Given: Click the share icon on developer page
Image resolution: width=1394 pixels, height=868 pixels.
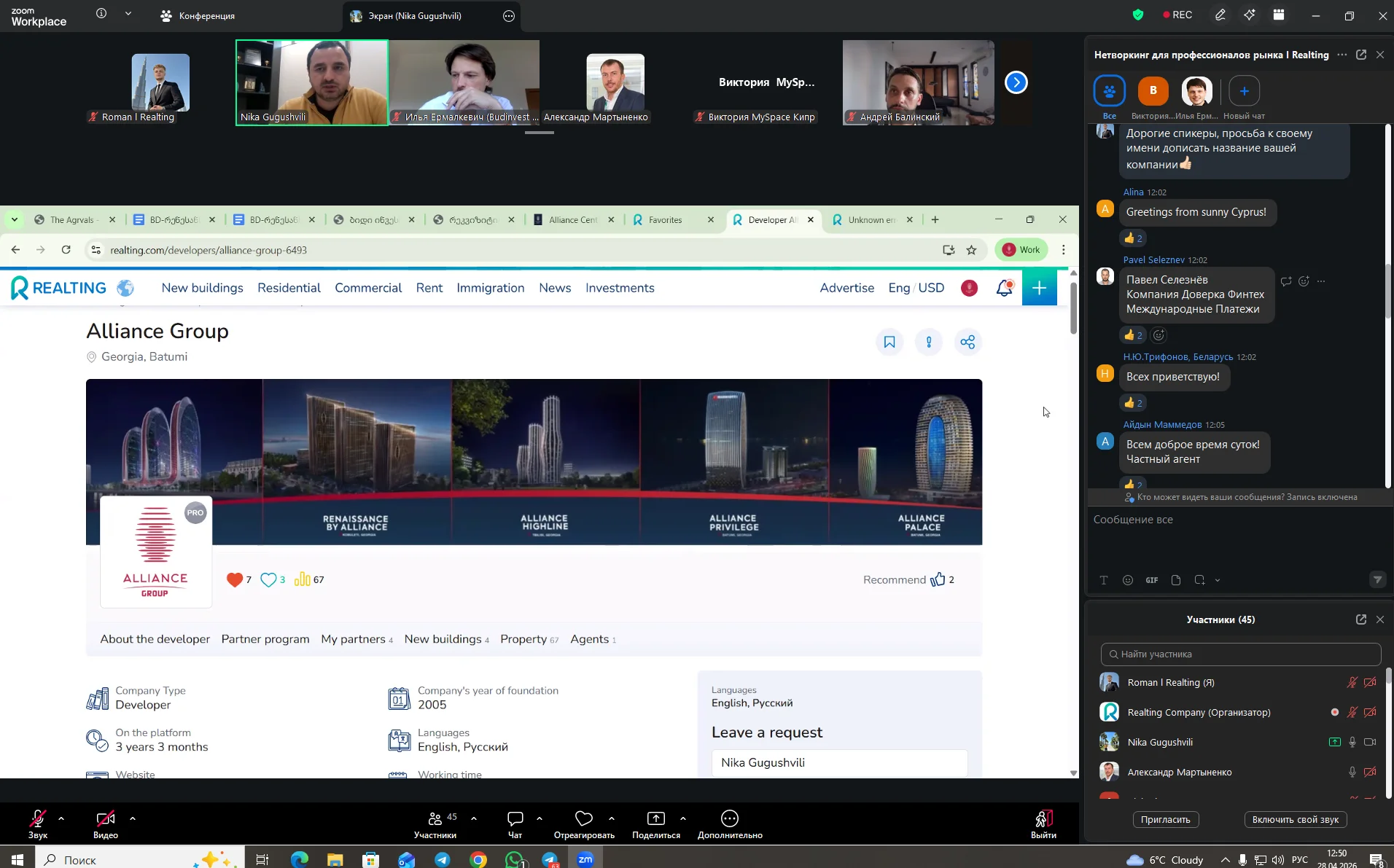Looking at the screenshot, I should pyautogui.click(x=967, y=342).
